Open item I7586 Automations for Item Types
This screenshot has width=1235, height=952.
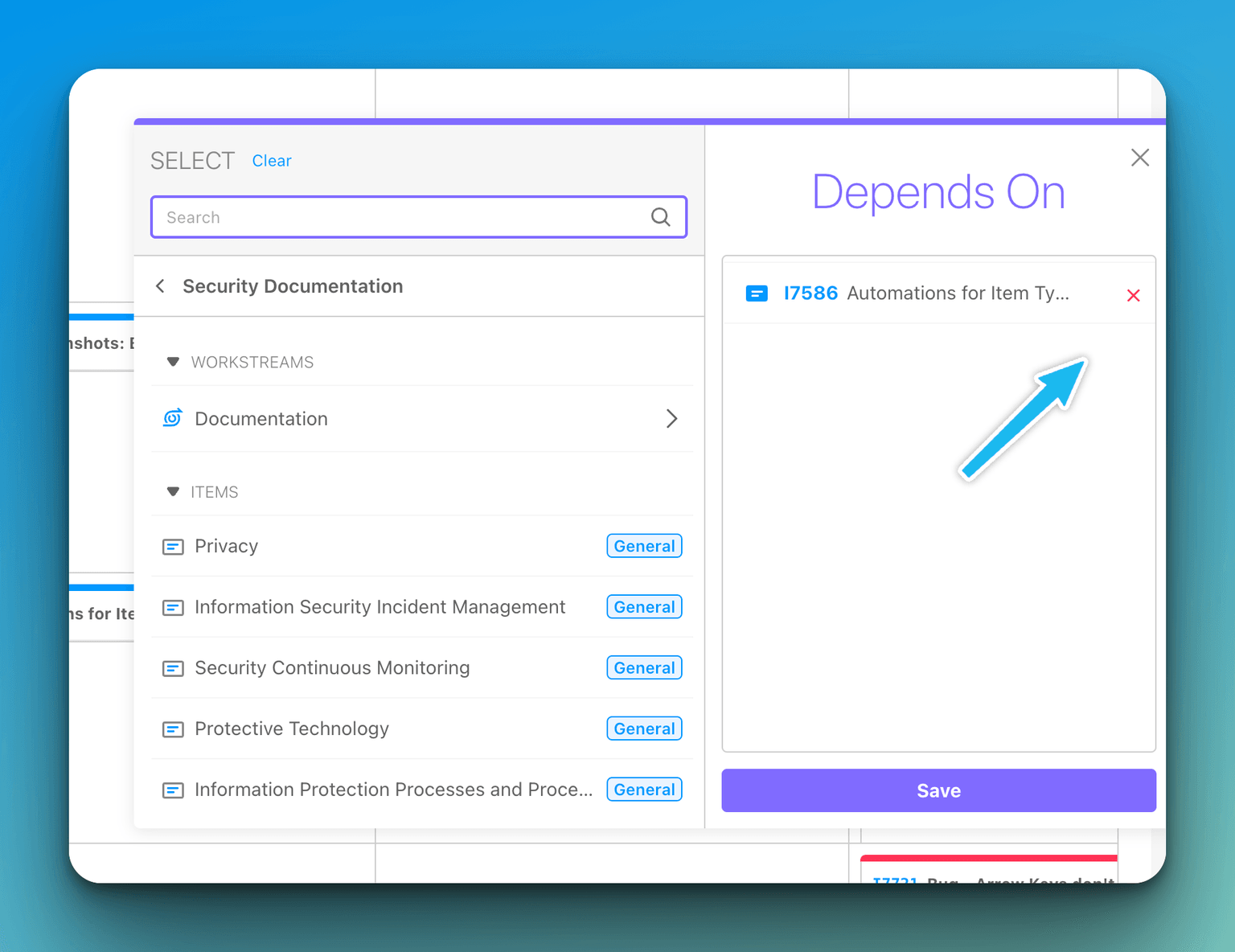925,293
